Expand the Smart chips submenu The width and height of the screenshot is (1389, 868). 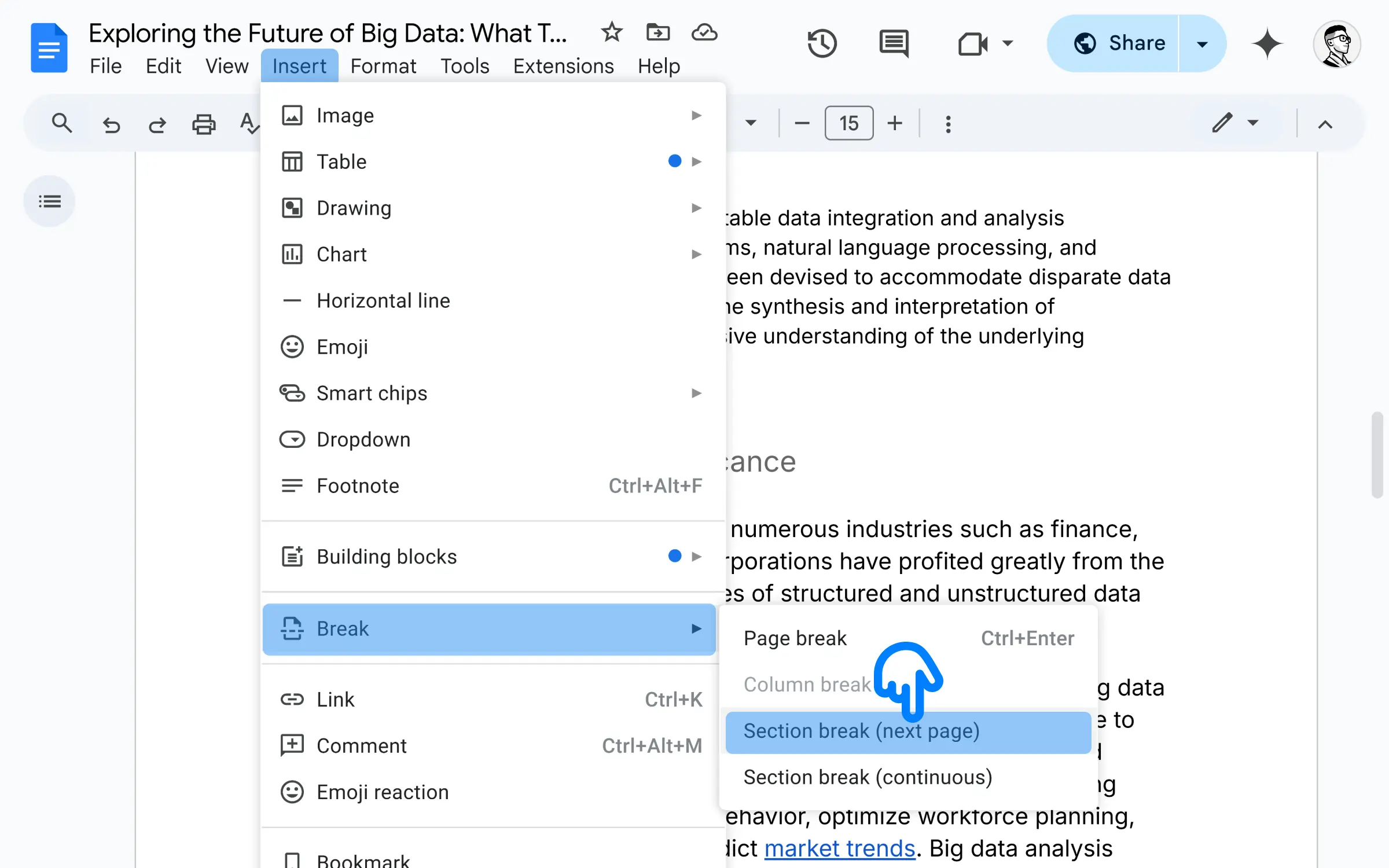coord(493,393)
